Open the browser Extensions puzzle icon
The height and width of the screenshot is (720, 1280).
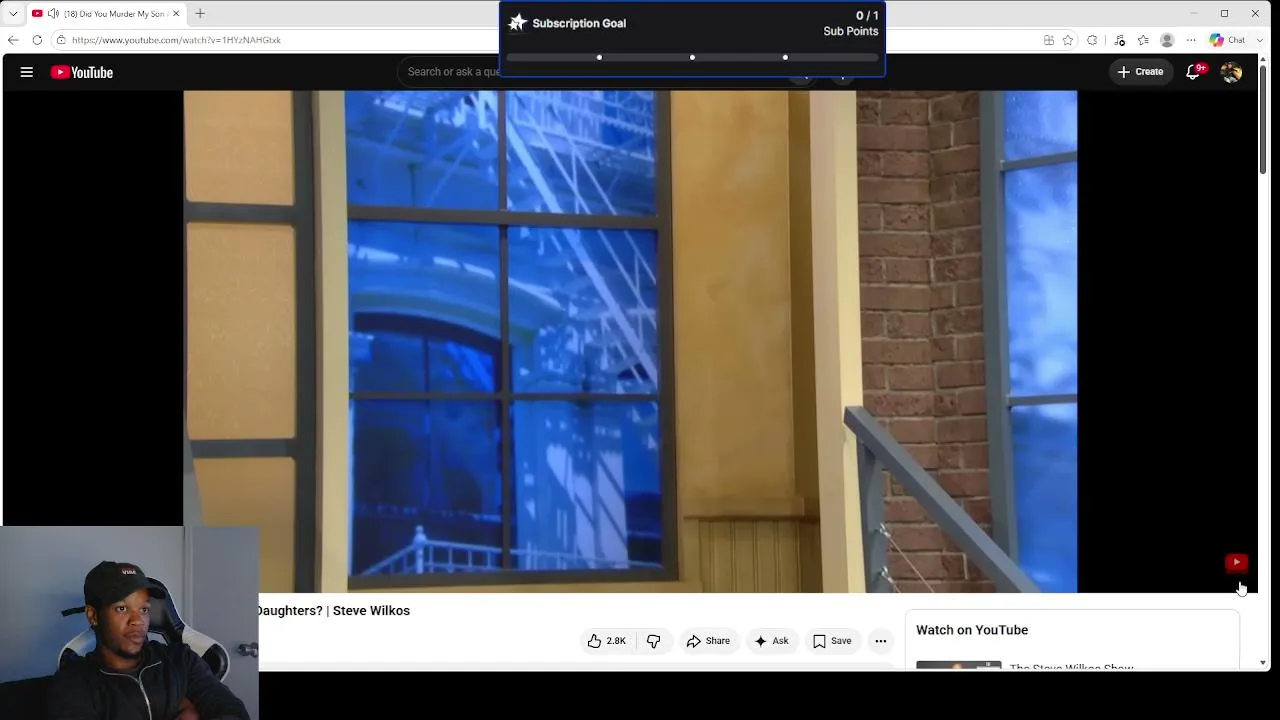pyautogui.click(x=1092, y=40)
